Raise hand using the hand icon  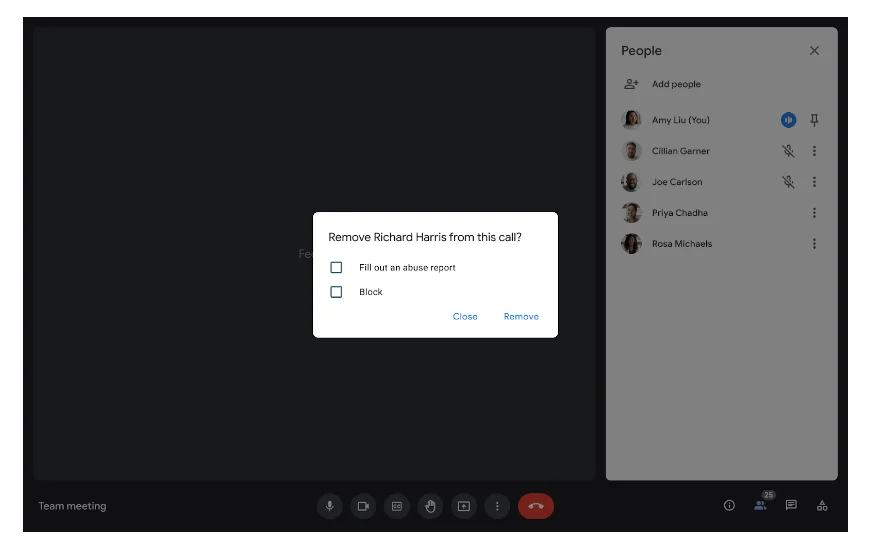[x=430, y=506]
